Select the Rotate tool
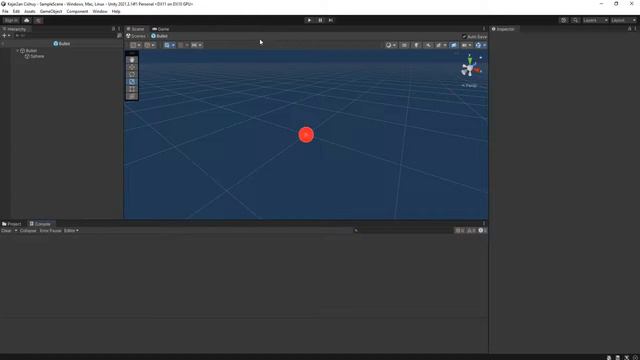Viewport: 640px width, 360px height. (132, 75)
